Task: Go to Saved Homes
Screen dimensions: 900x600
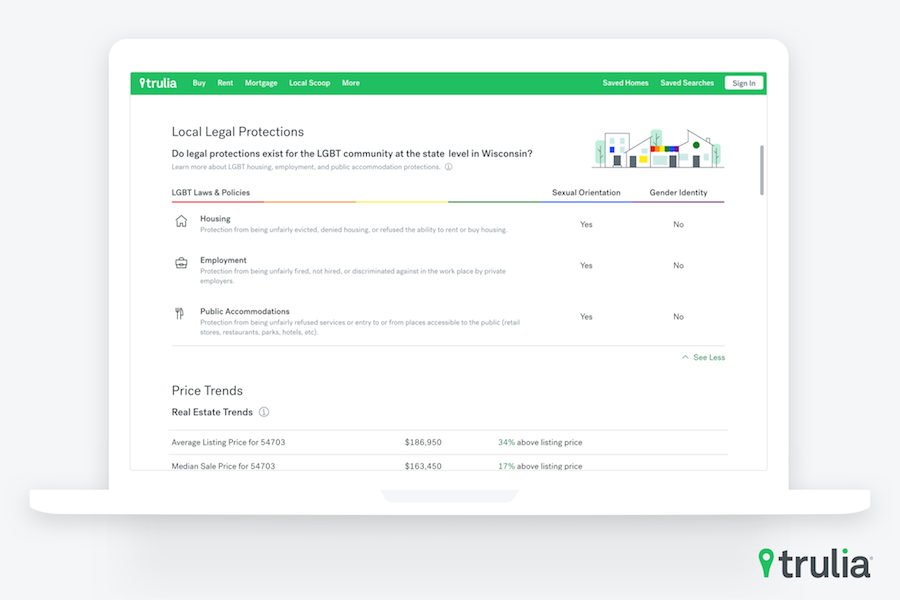Action: (625, 83)
